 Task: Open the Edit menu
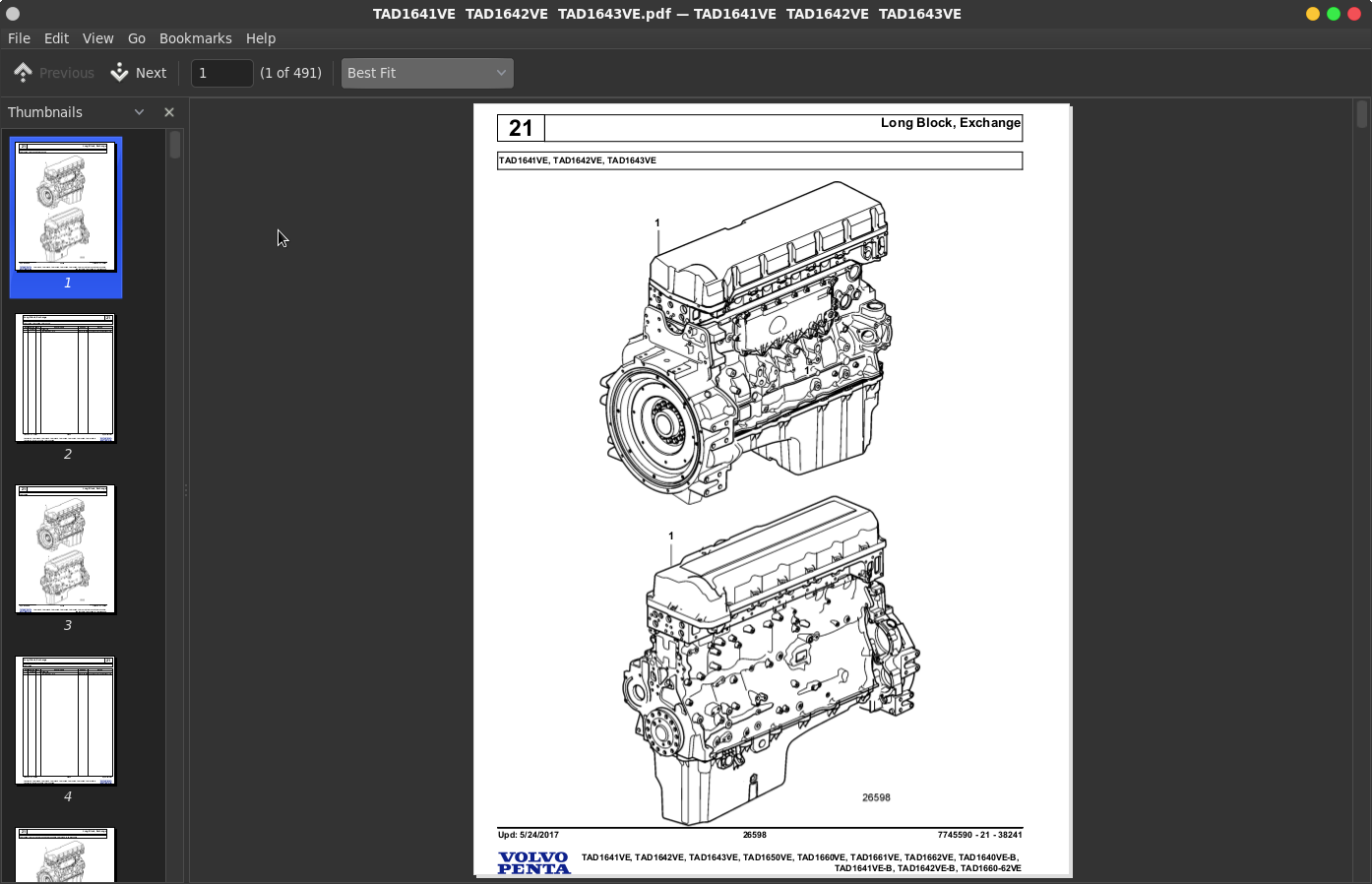[x=56, y=38]
